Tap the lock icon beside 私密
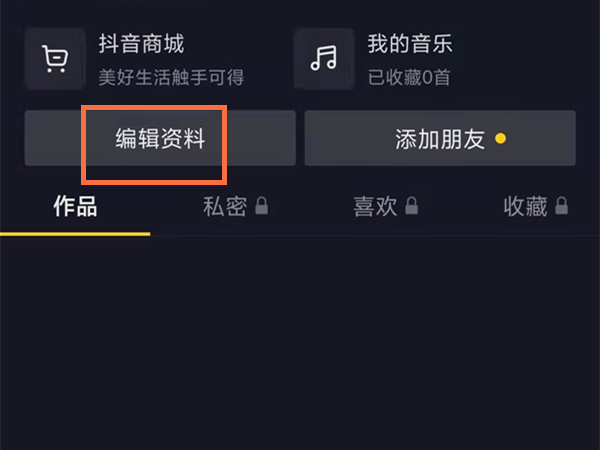The image size is (600, 450). 262,206
